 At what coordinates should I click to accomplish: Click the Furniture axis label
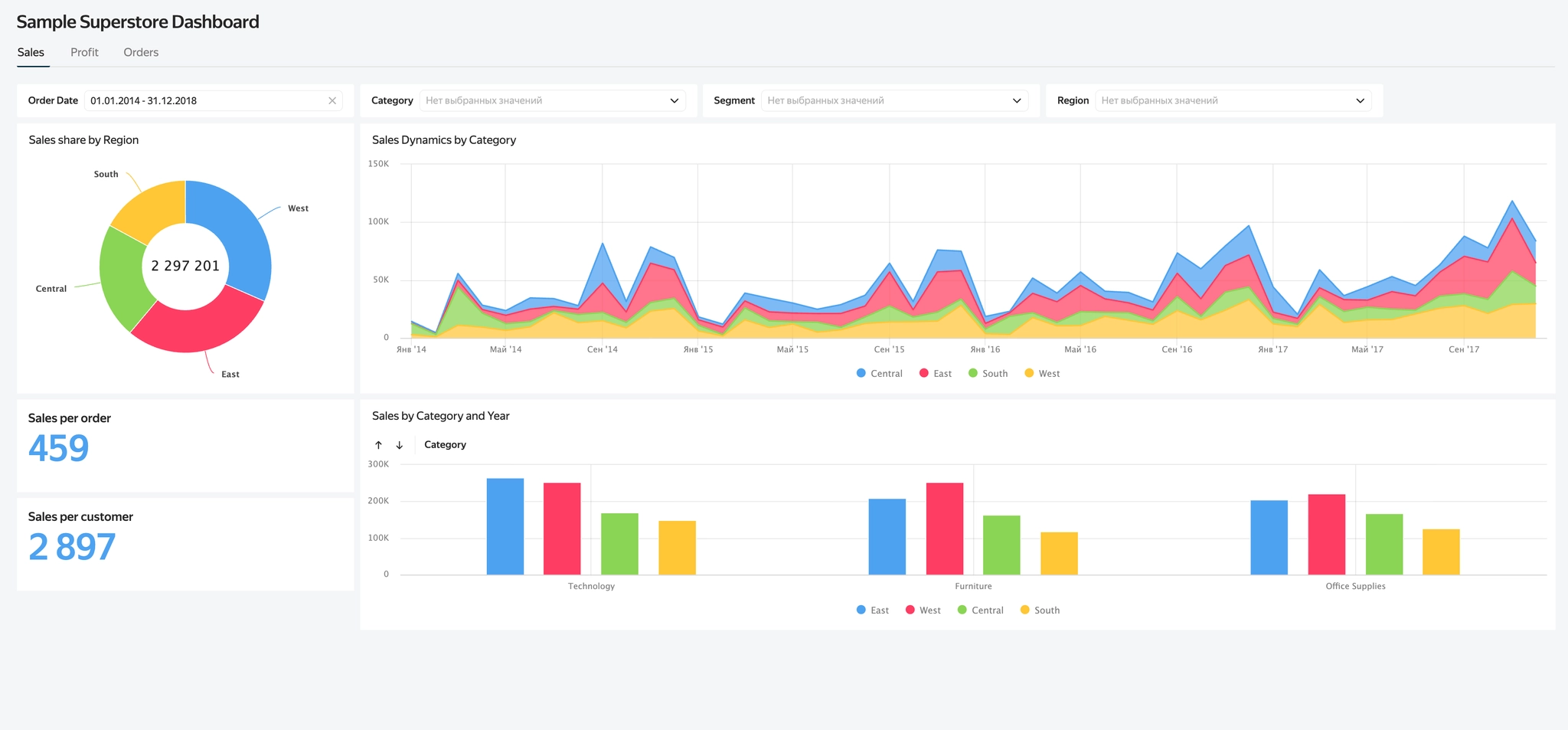tap(973, 587)
